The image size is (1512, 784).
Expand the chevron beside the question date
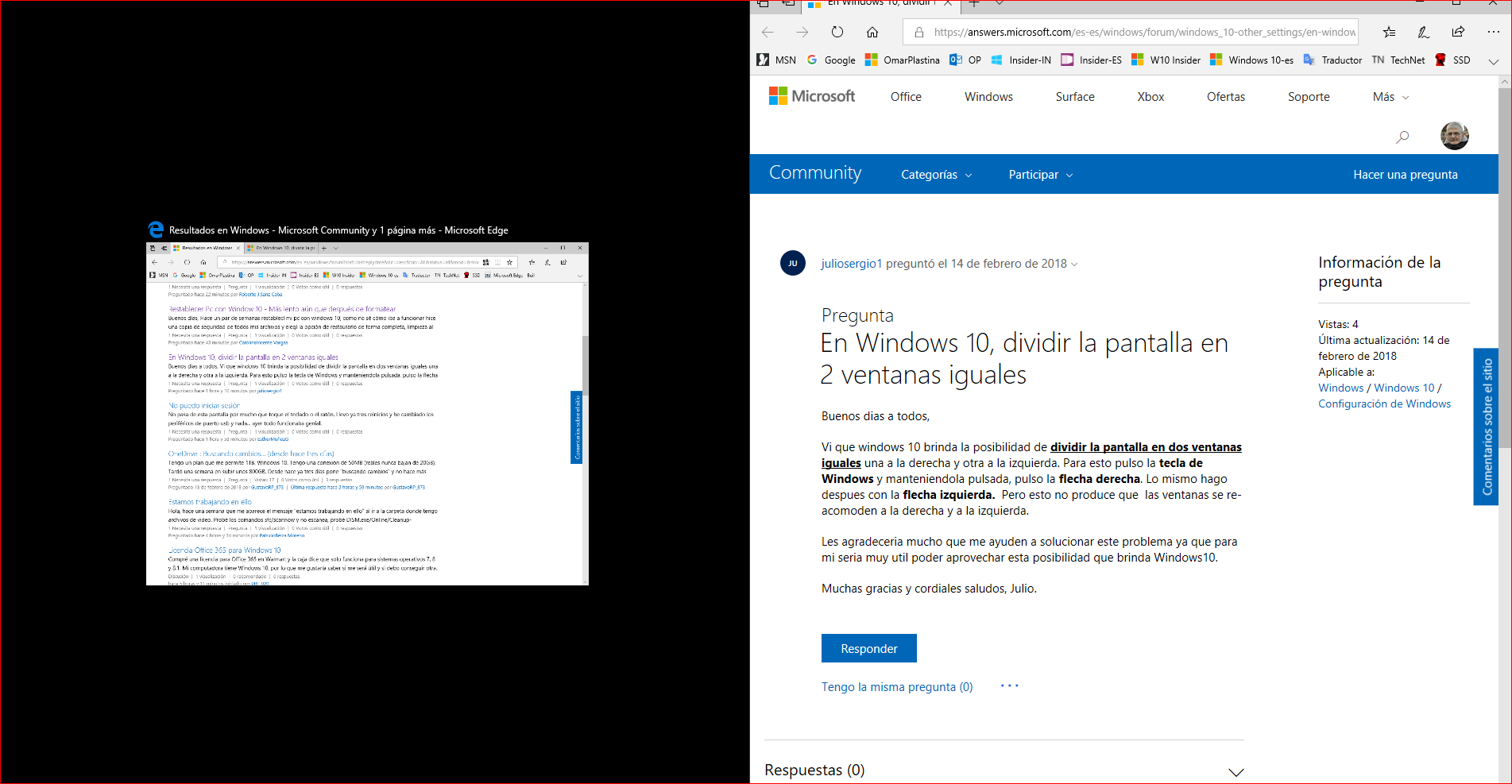[1075, 265]
